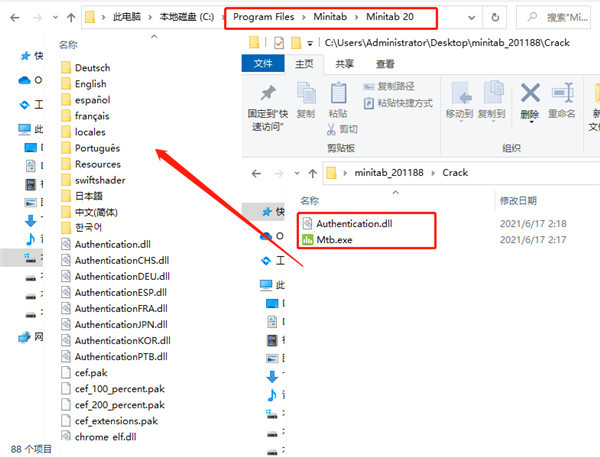600x457 pixels.
Task: Expand the address bar history dropdown
Action: 472,18
